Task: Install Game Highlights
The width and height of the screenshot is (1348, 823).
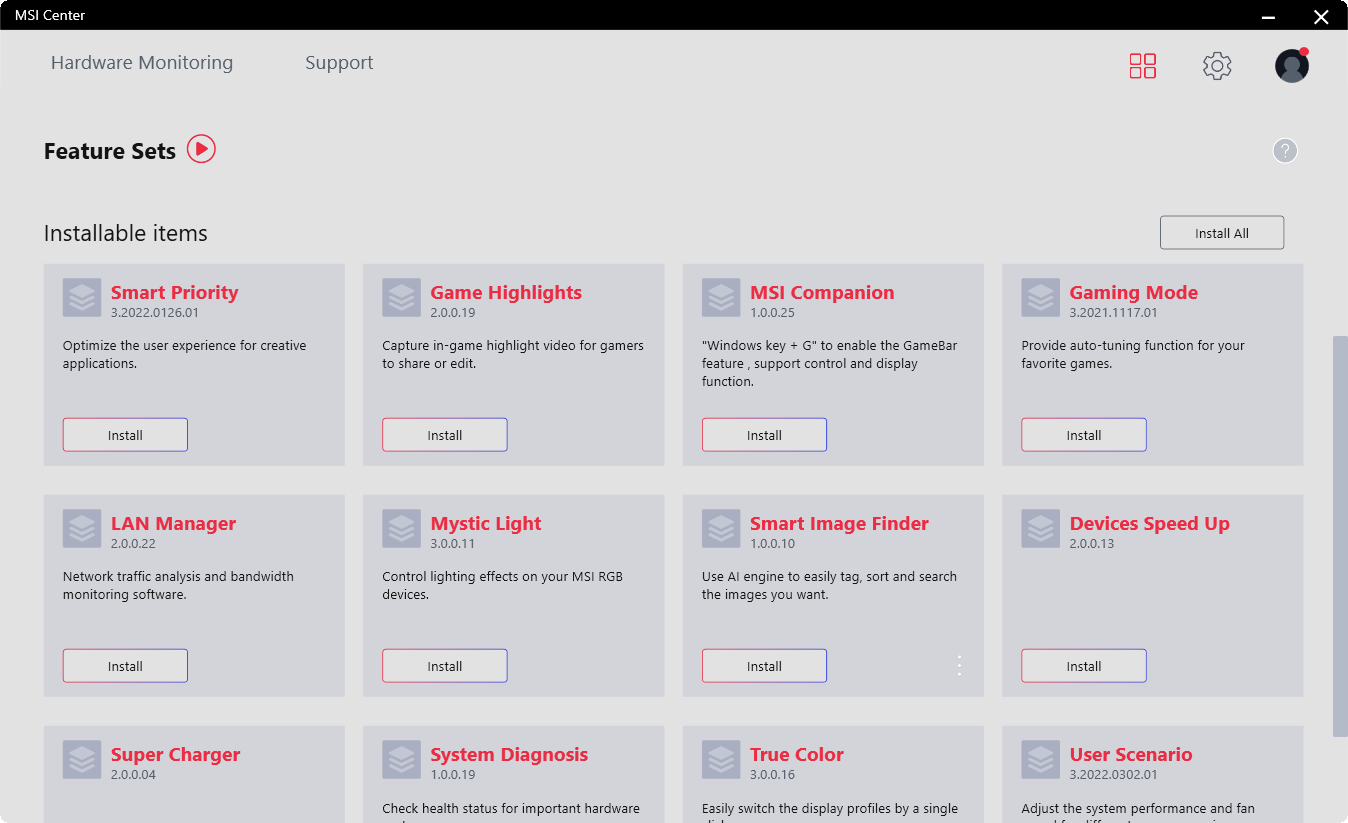Action: tap(445, 435)
